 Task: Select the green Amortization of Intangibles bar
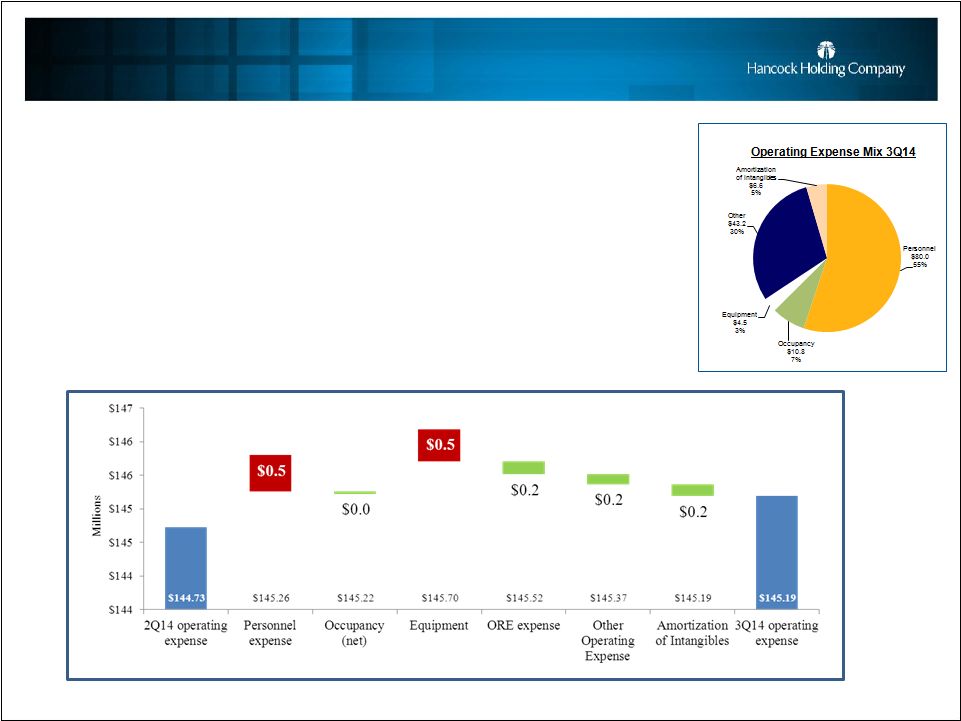pos(692,490)
